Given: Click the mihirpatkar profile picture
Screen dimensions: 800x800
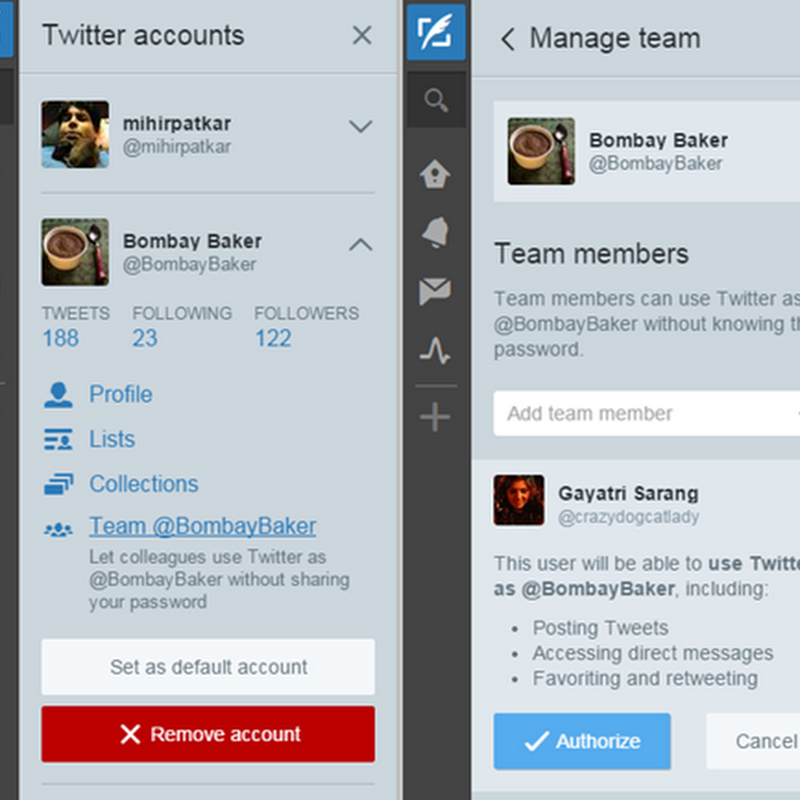Looking at the screenshot, I should click(75, 134).
